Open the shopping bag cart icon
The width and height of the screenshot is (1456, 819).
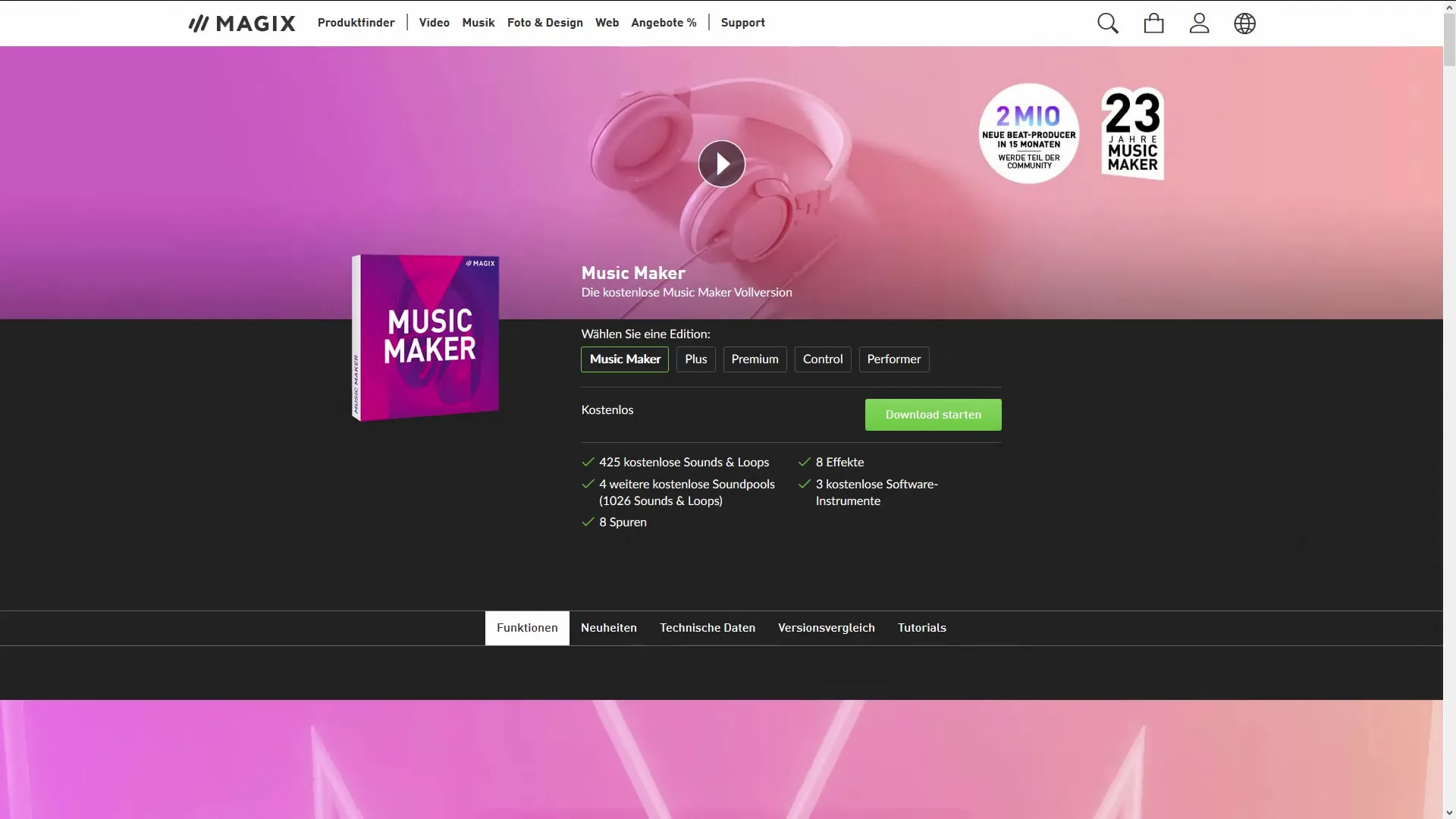[x=1153, y=24]
